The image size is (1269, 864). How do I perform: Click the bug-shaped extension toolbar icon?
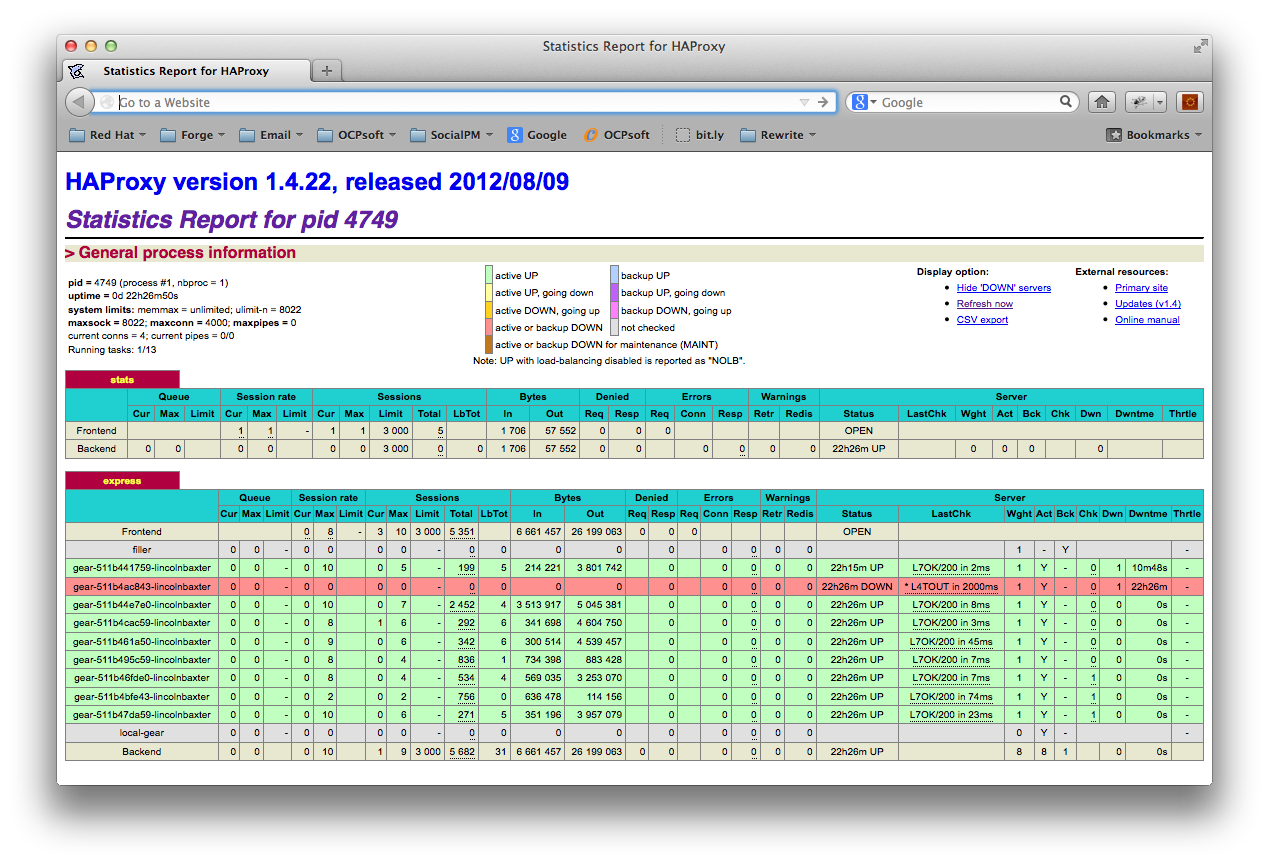[1138, 102]
